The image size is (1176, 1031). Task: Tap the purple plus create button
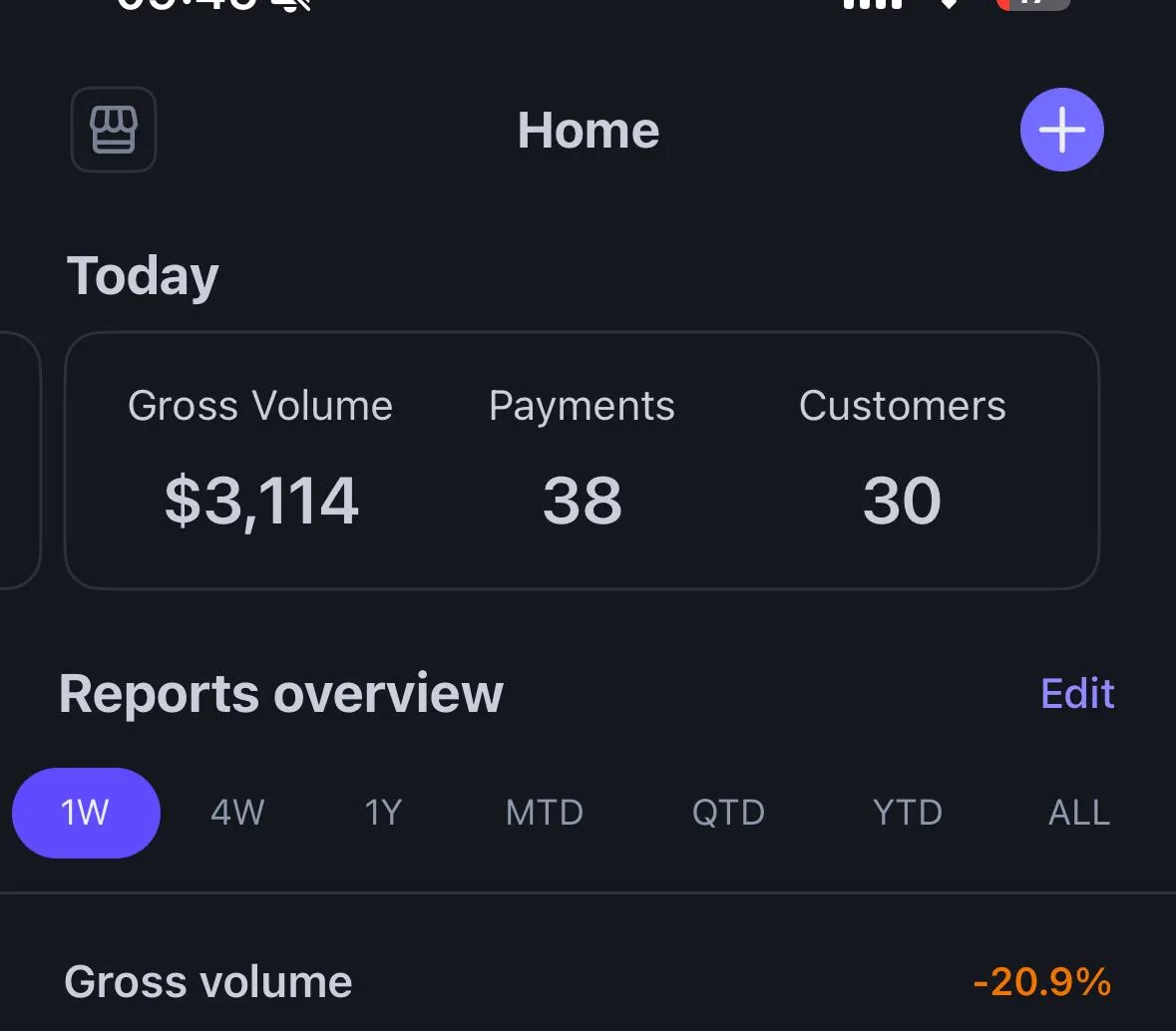(1061, 130)
